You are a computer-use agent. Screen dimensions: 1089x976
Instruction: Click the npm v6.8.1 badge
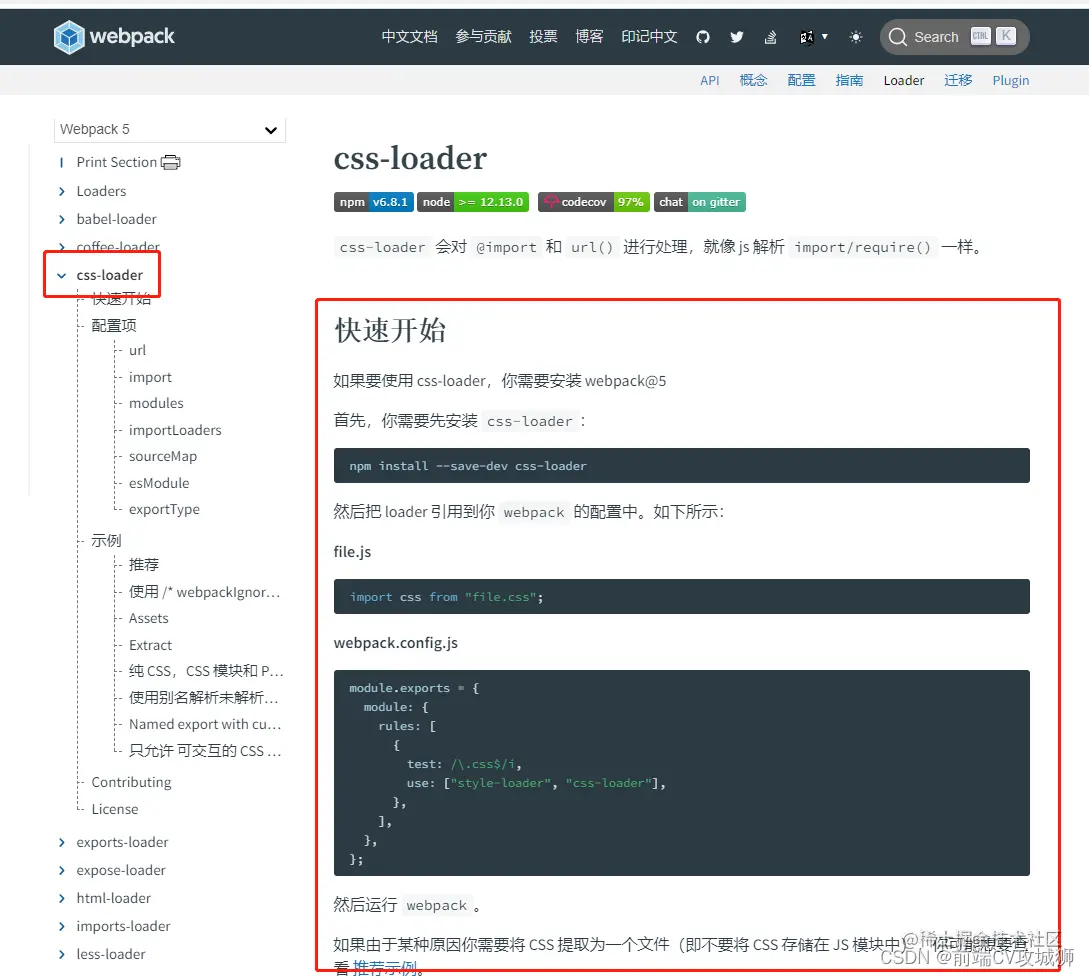click(x=374, y=202)
